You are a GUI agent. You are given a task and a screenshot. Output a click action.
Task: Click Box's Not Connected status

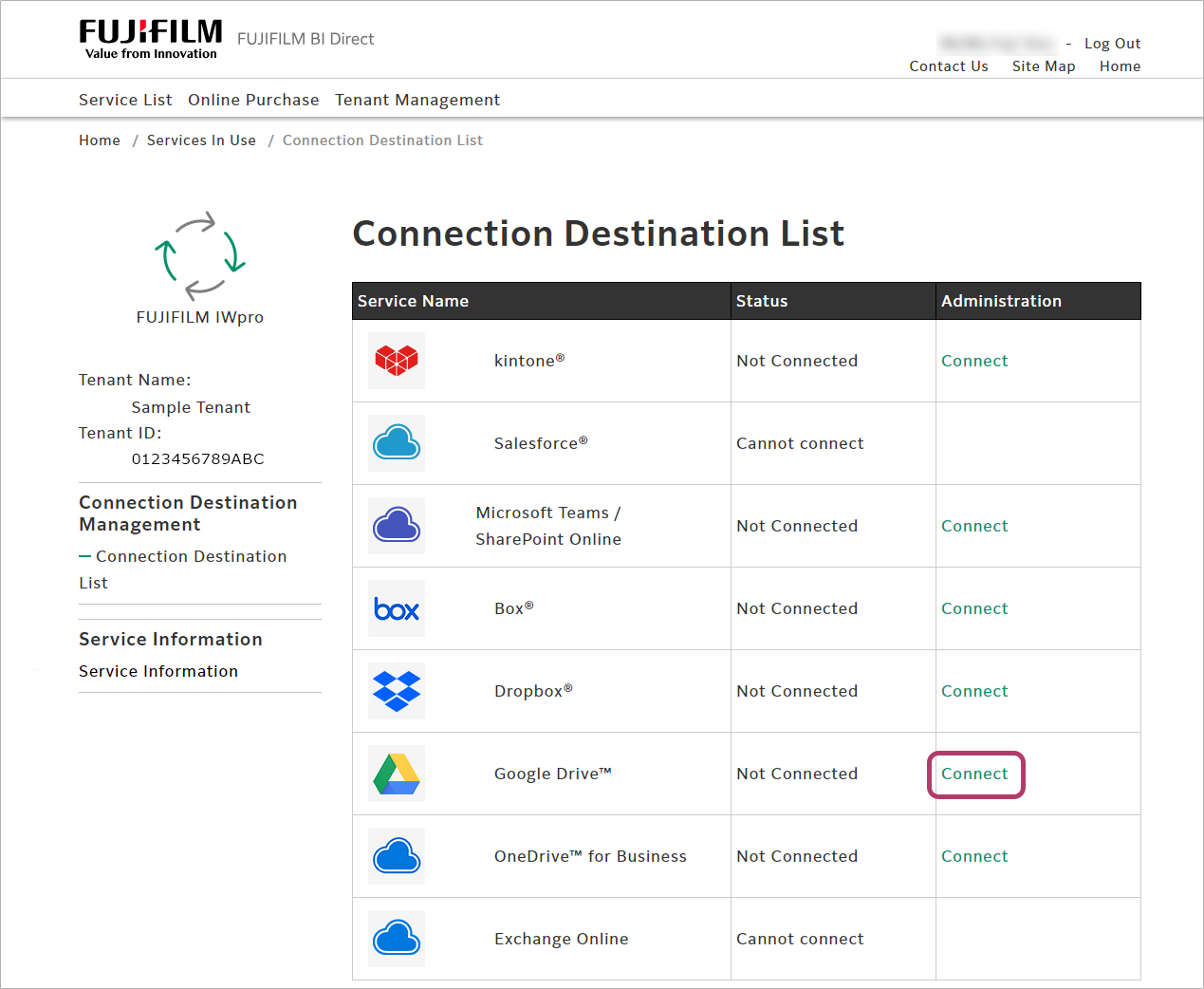coord(797,608)
